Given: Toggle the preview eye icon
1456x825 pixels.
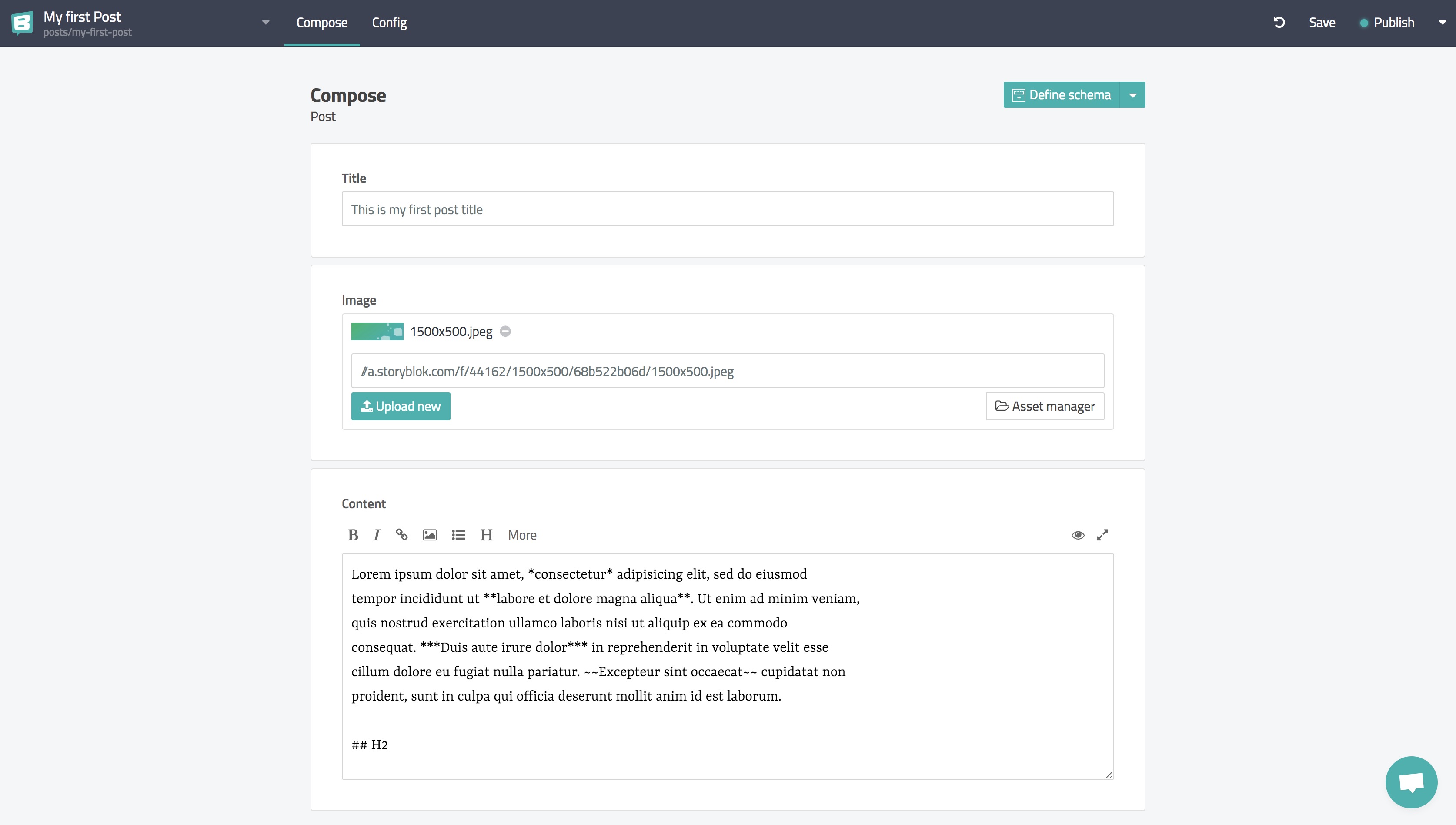Looking at the screenshot, I should [1078, 535].
